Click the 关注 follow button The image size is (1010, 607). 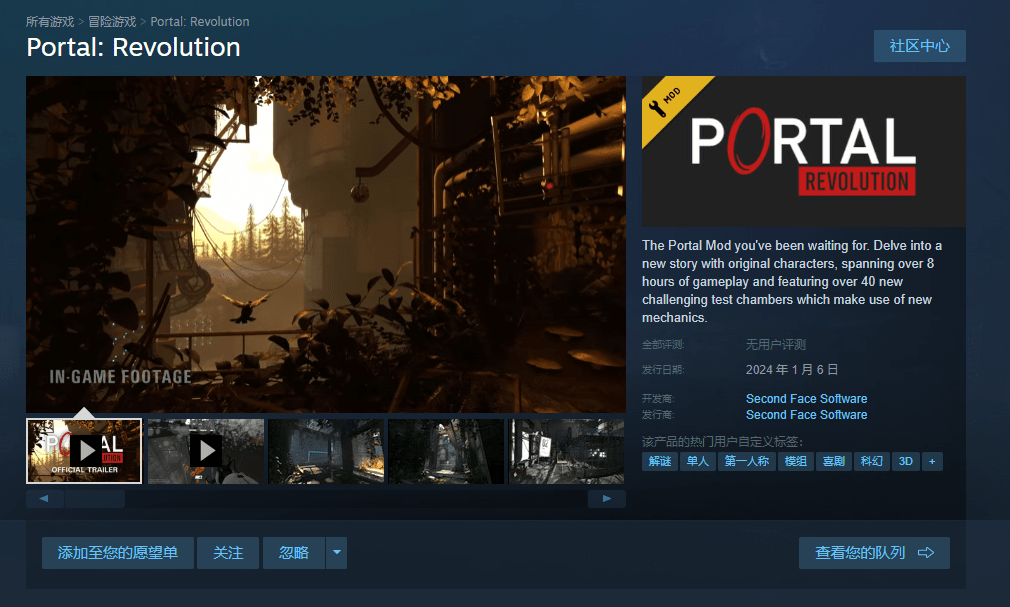tap(228, 553)
